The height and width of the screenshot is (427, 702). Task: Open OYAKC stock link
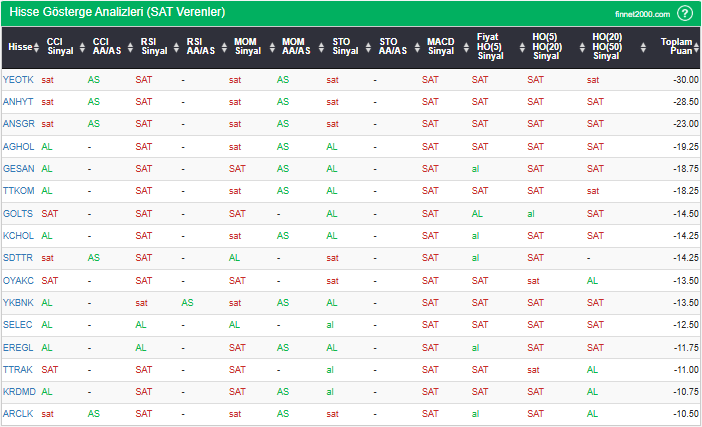click(x=18, y=281)
